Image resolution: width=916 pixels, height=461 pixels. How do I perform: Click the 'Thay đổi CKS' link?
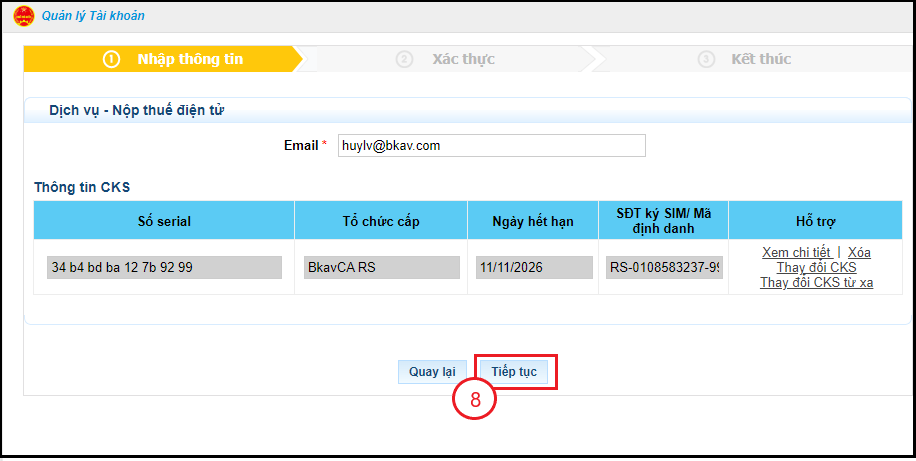816,267
